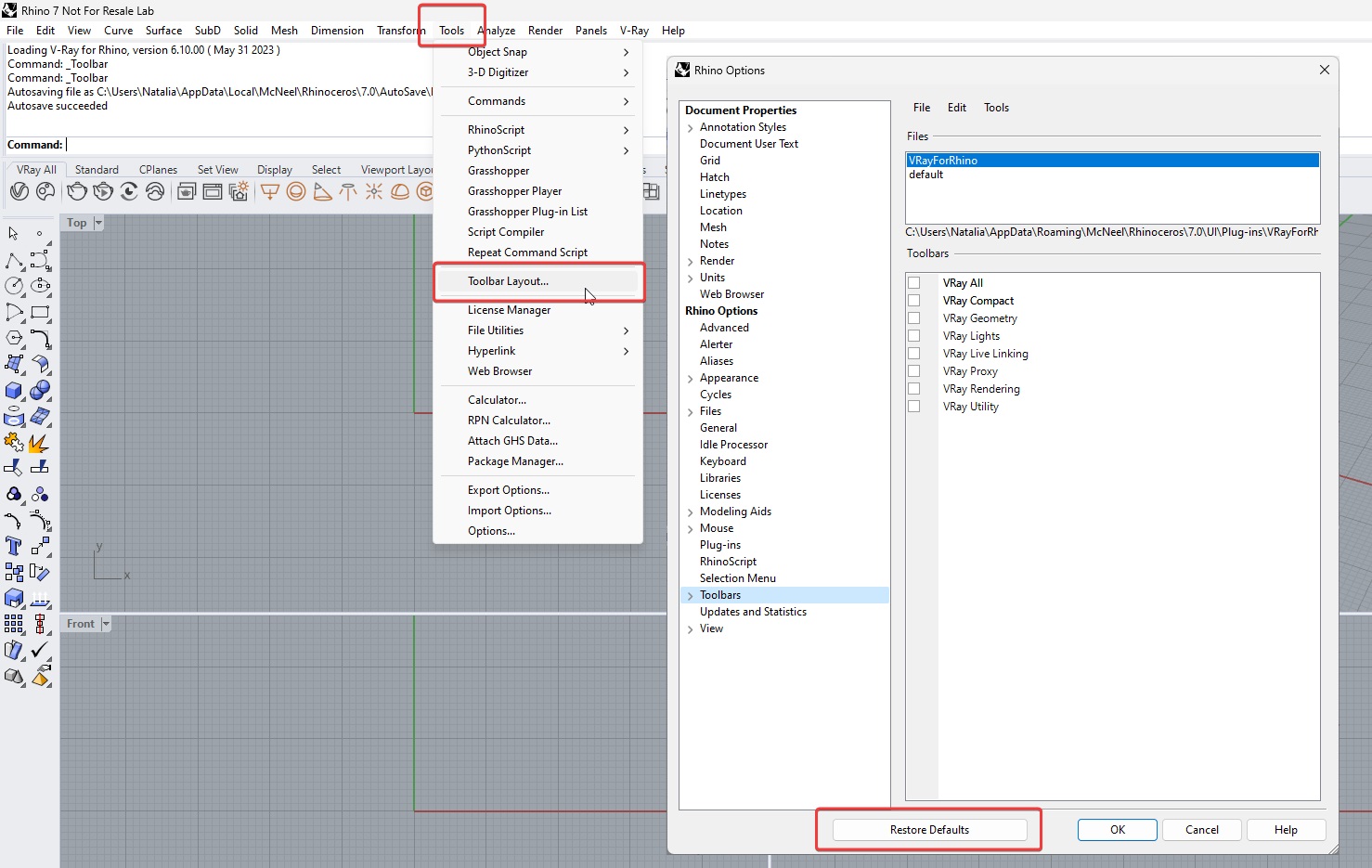Choose the Ellipse tool

(40, 286)
